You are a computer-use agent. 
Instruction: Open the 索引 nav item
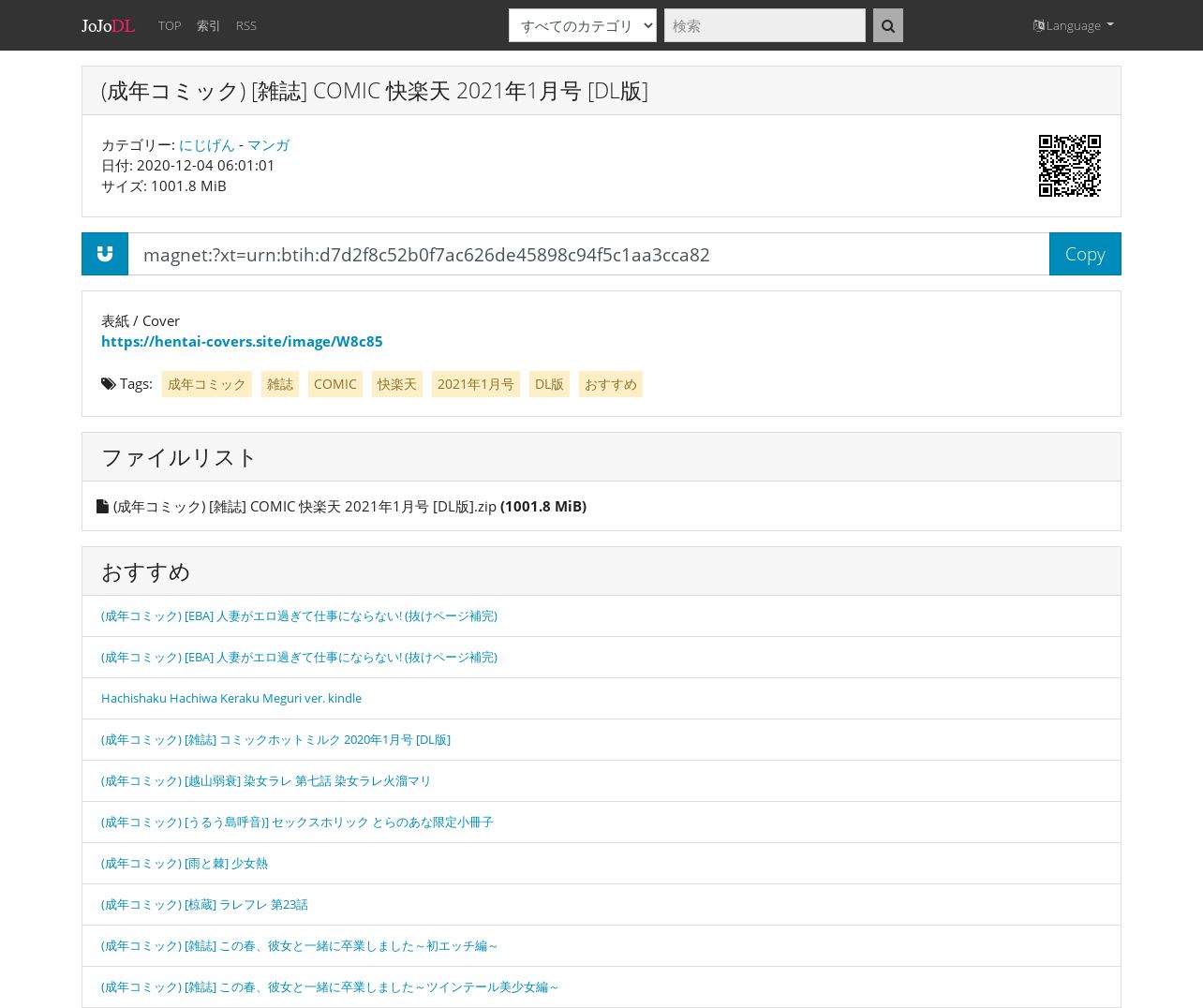(209, 25)
